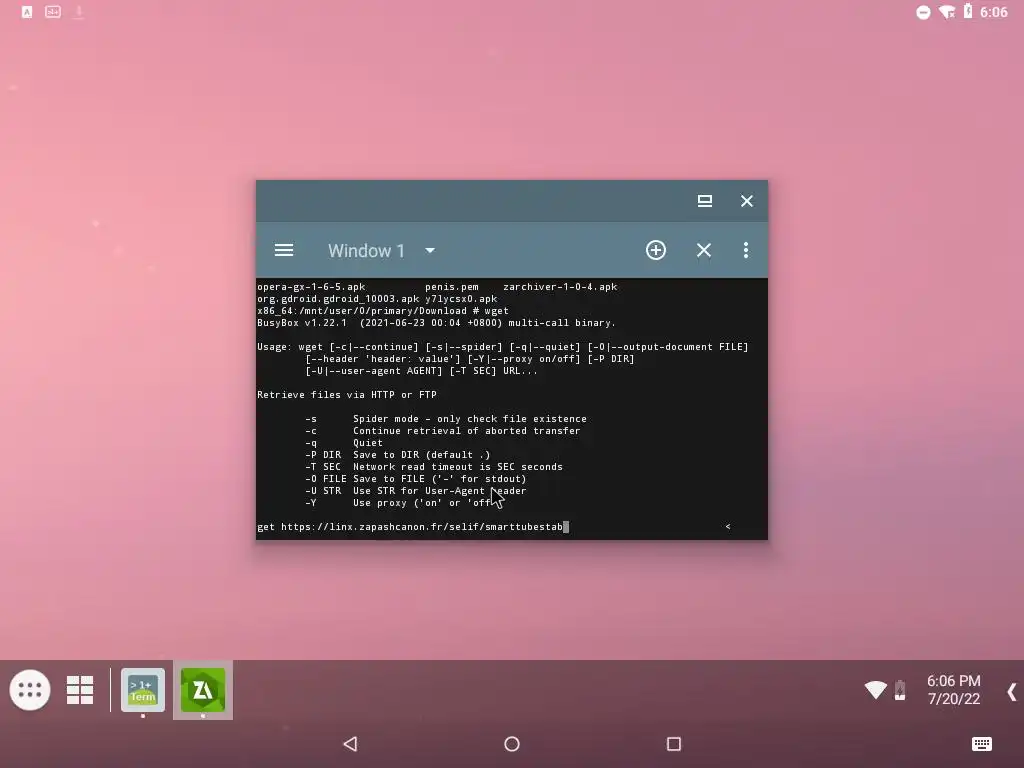The width and height of the screenshot is (1024, 768).
Task: Click the 'zarchiver-1-0-4.apk' filename text
Action: (560, 287)
